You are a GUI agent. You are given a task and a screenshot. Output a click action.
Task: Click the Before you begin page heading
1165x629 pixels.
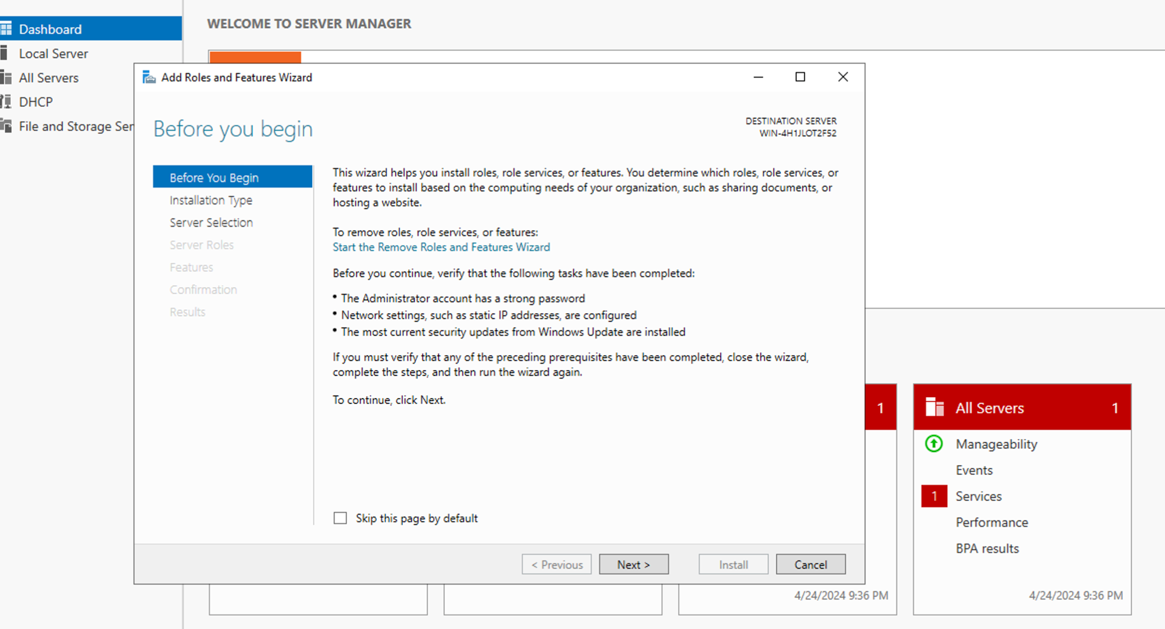pyautogui.click(x=233, y=128)
